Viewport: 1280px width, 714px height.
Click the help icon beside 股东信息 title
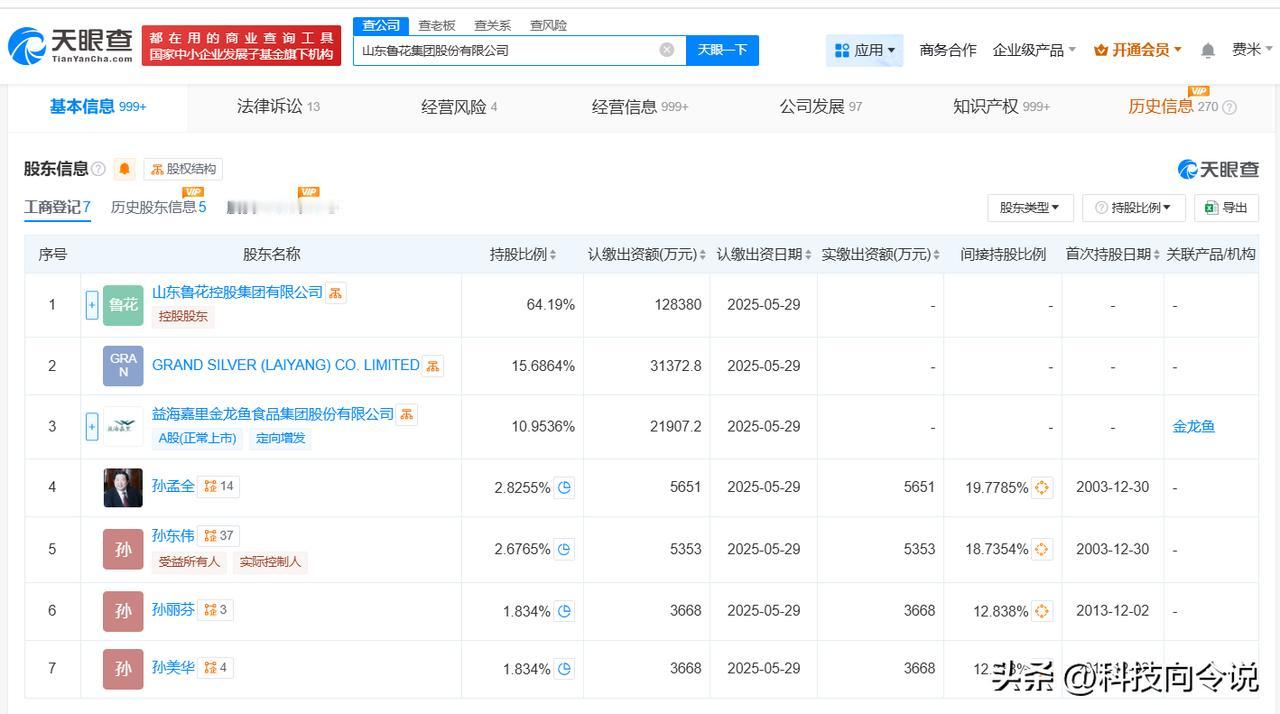pyautogui.click(x=98, y=169)
